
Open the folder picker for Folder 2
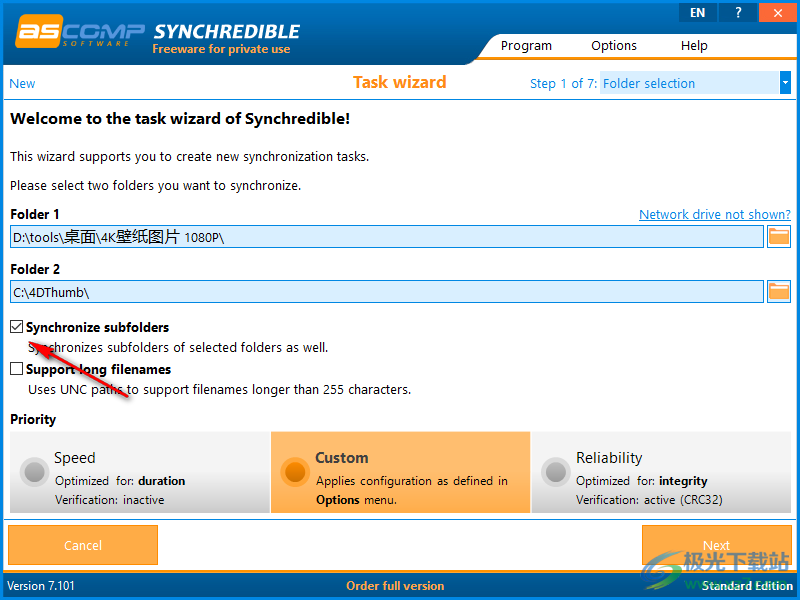point(779,291)
